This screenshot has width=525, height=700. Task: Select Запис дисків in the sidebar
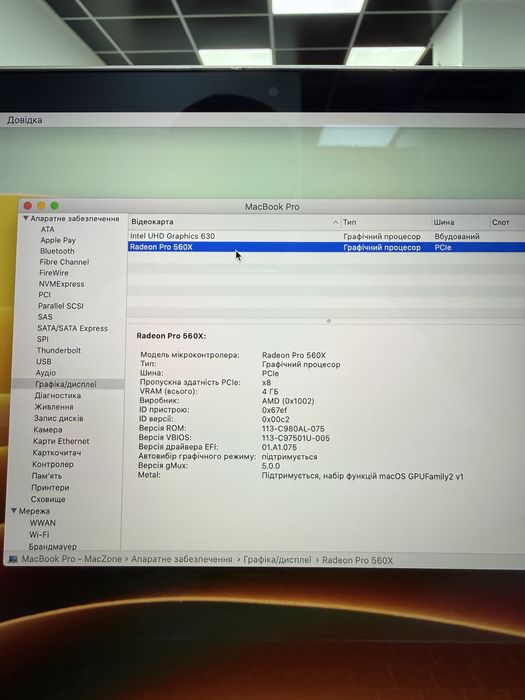tap(58, 418)
